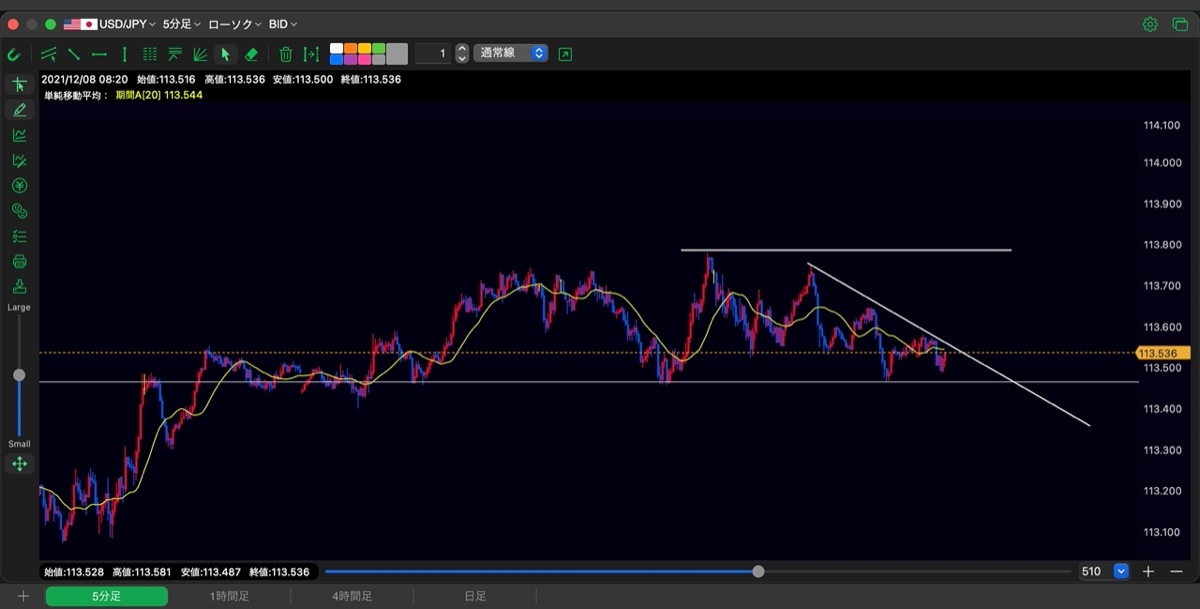Open chart settings gear icon
This screenshot has width=1200, height=609.
(x=1150, y=24)
